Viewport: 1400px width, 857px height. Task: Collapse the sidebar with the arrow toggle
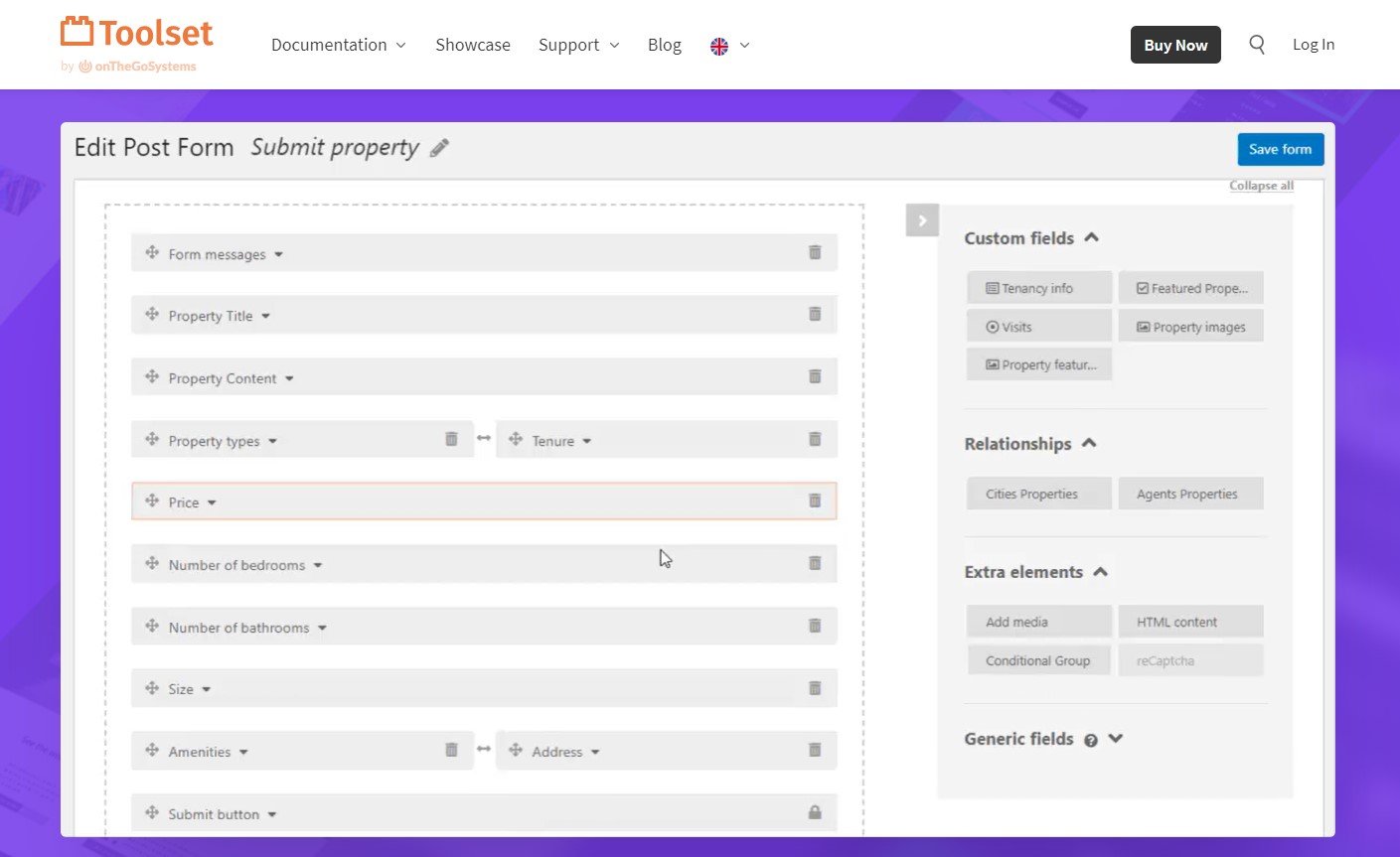tap(922, 220)
